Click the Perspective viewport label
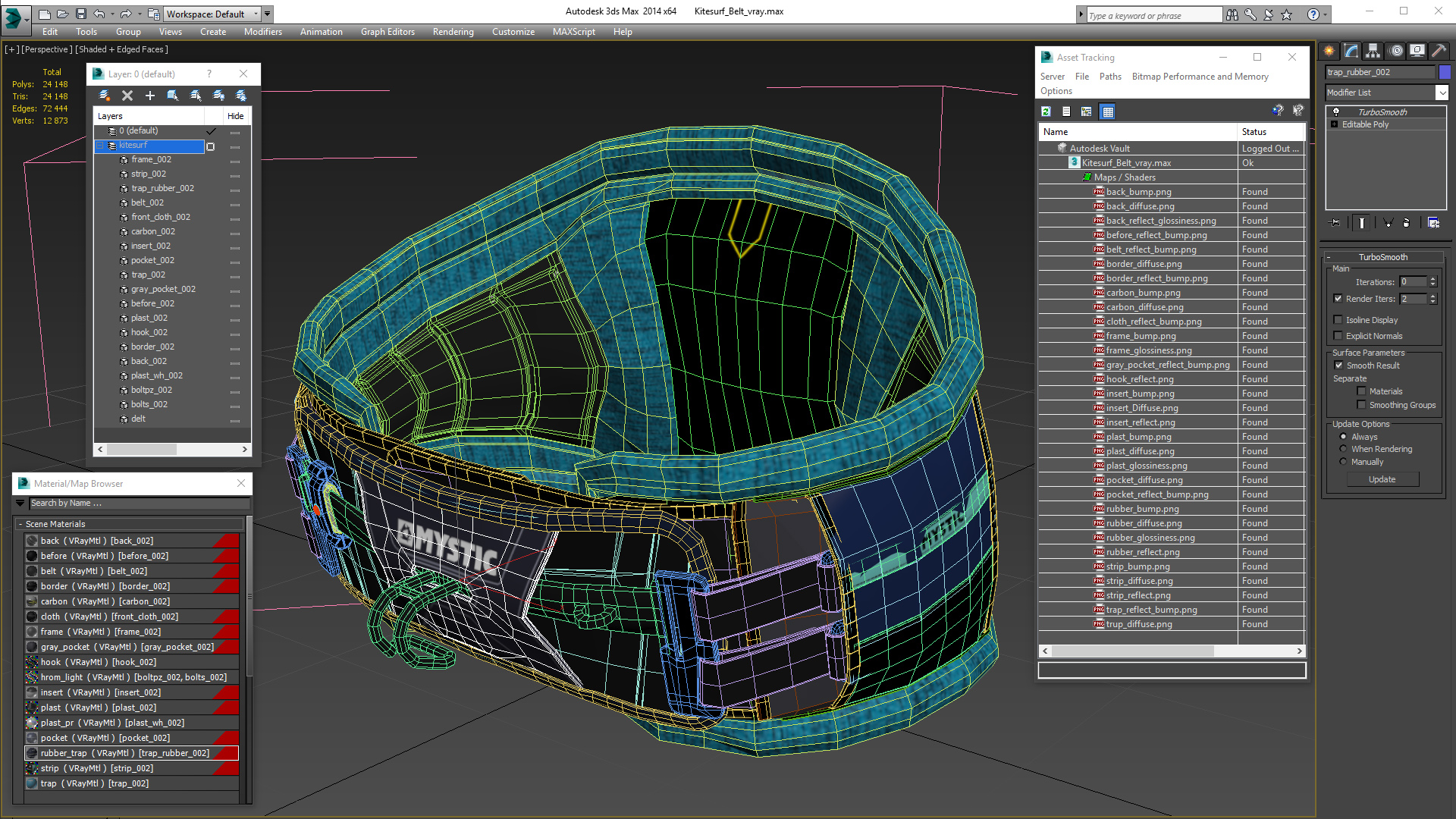Viewport: 1456px width, 819px height. [47, 49]
